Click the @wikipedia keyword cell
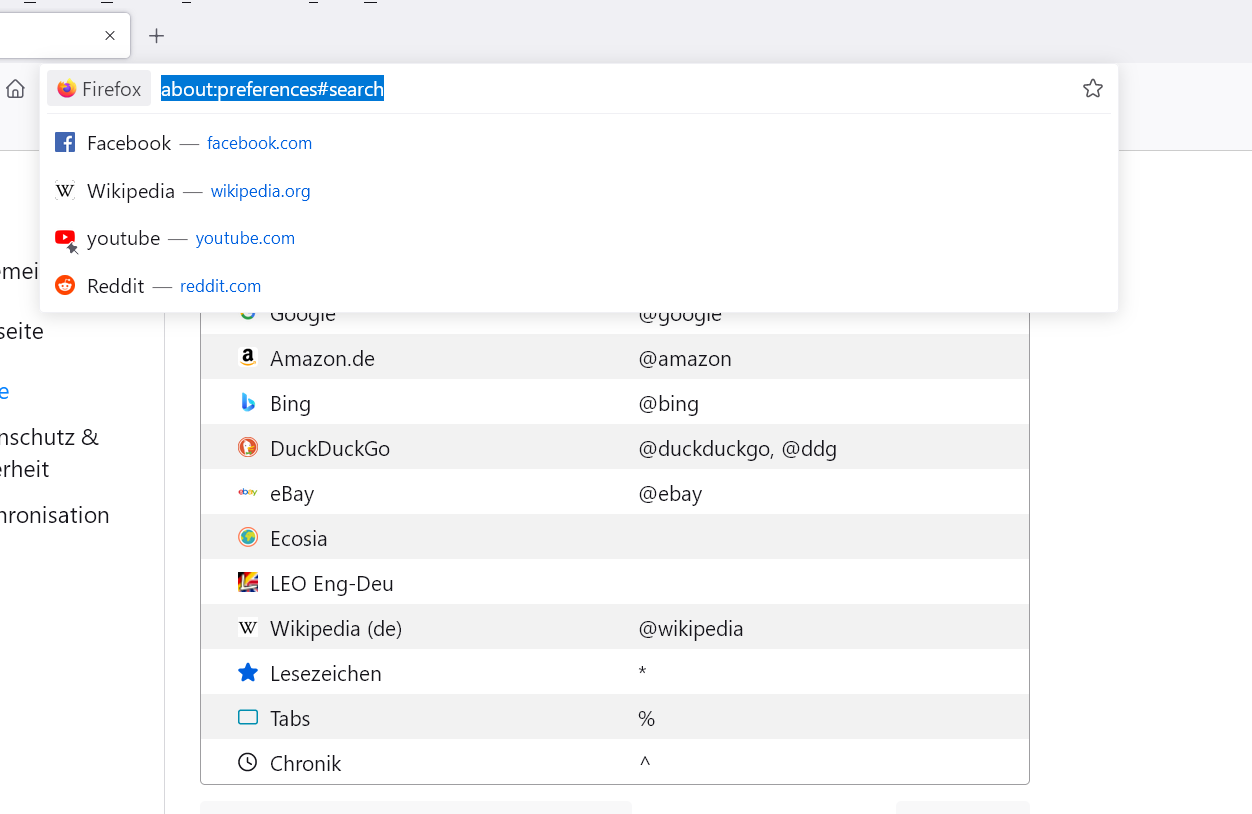This screenshot has height=814, width=1252. tap(690, 628)
